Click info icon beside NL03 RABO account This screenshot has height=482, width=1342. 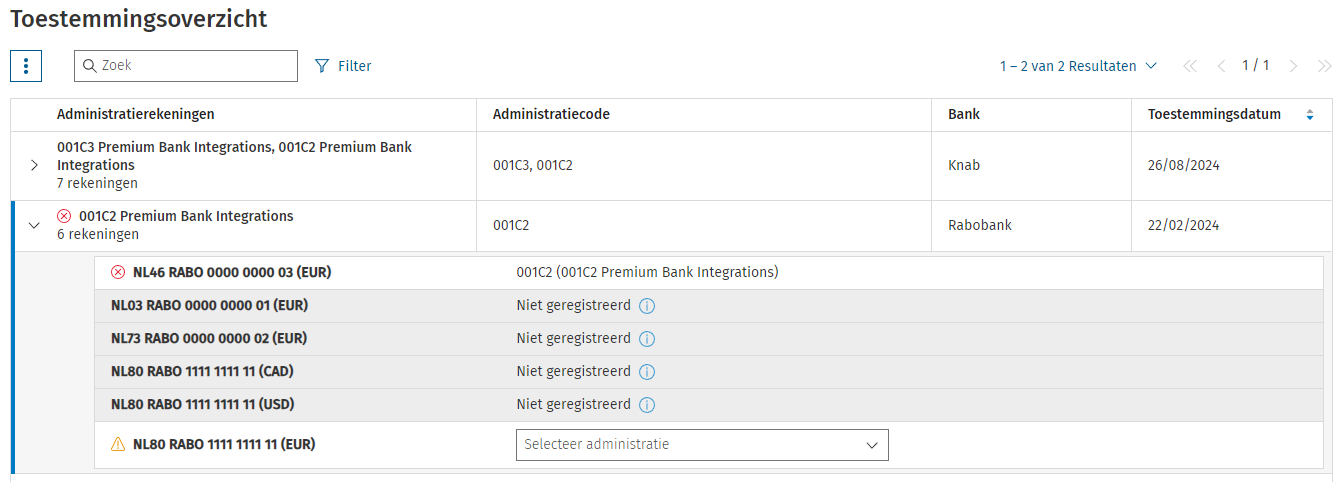click(647, 306)
